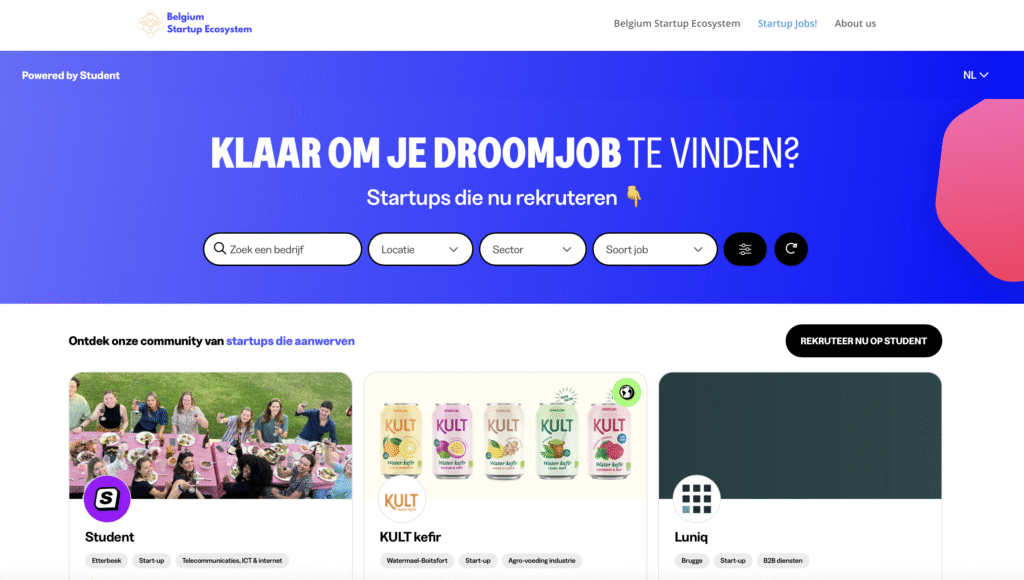Click the purple Student company logo
This screenshot has height=580, width=1024.
tap(107, 499)
